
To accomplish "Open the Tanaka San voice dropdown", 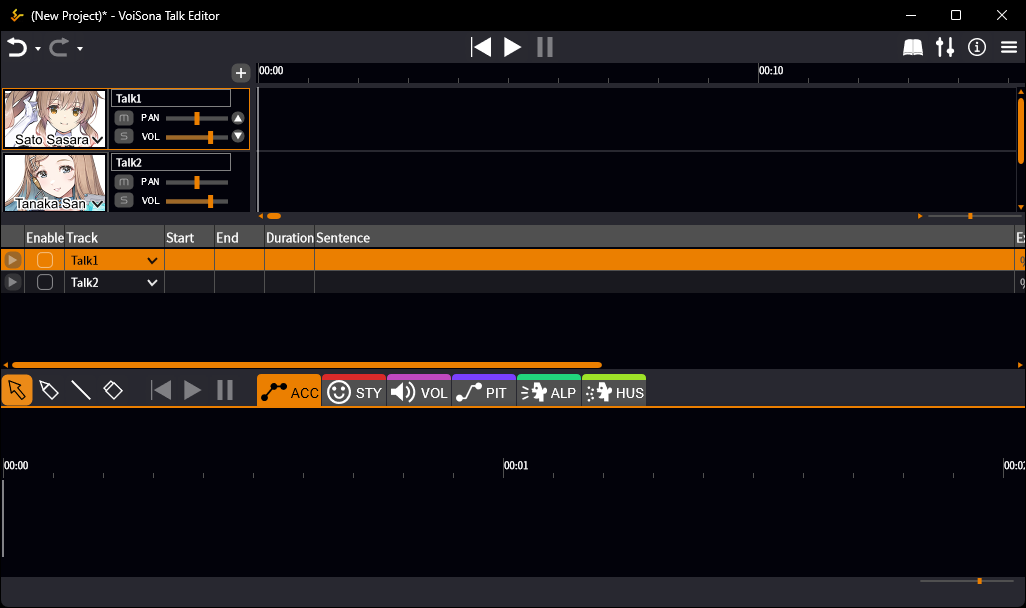I will pyautogui.click(x=97, y=204).
